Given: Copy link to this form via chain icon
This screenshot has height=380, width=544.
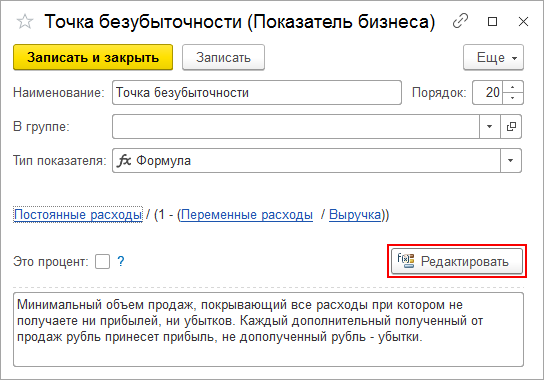Looking at the screenshot, I should (x=460, y=21).
